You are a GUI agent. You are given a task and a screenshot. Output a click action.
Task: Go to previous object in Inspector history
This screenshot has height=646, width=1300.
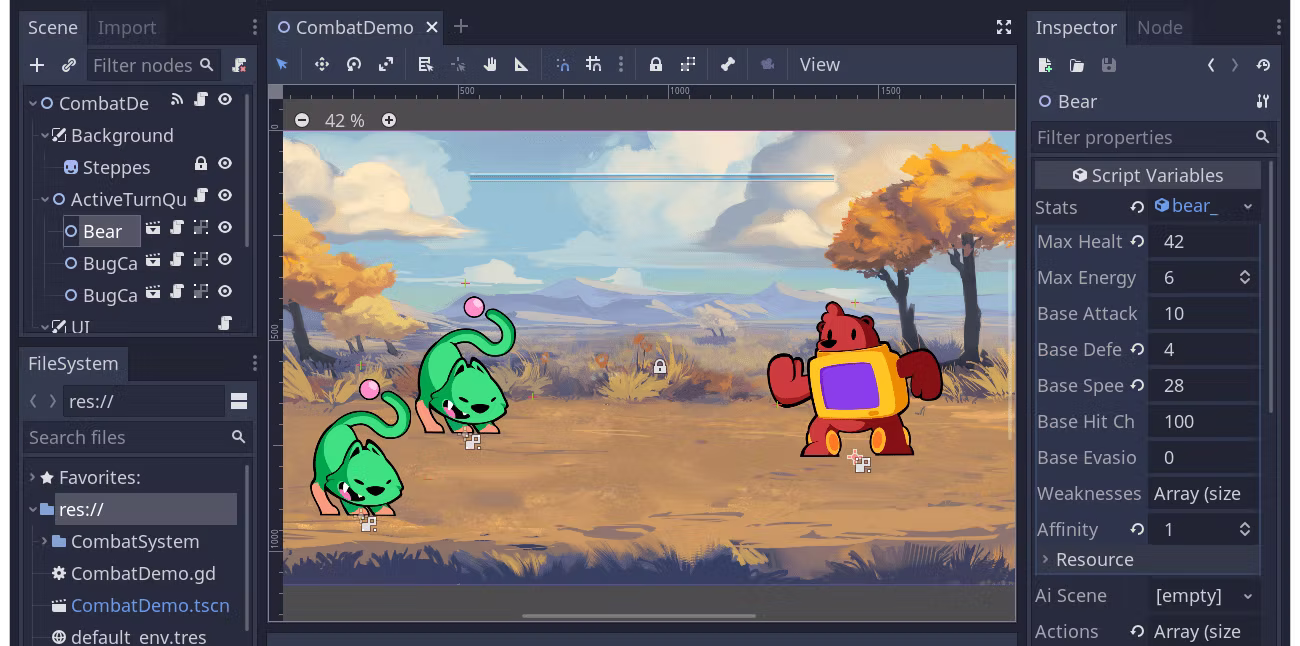(1211, 65)
